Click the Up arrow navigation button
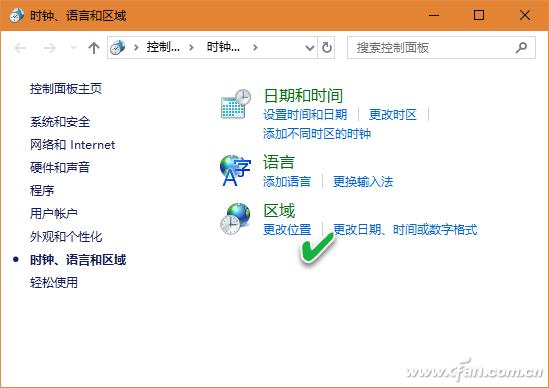 coord(94,48)
